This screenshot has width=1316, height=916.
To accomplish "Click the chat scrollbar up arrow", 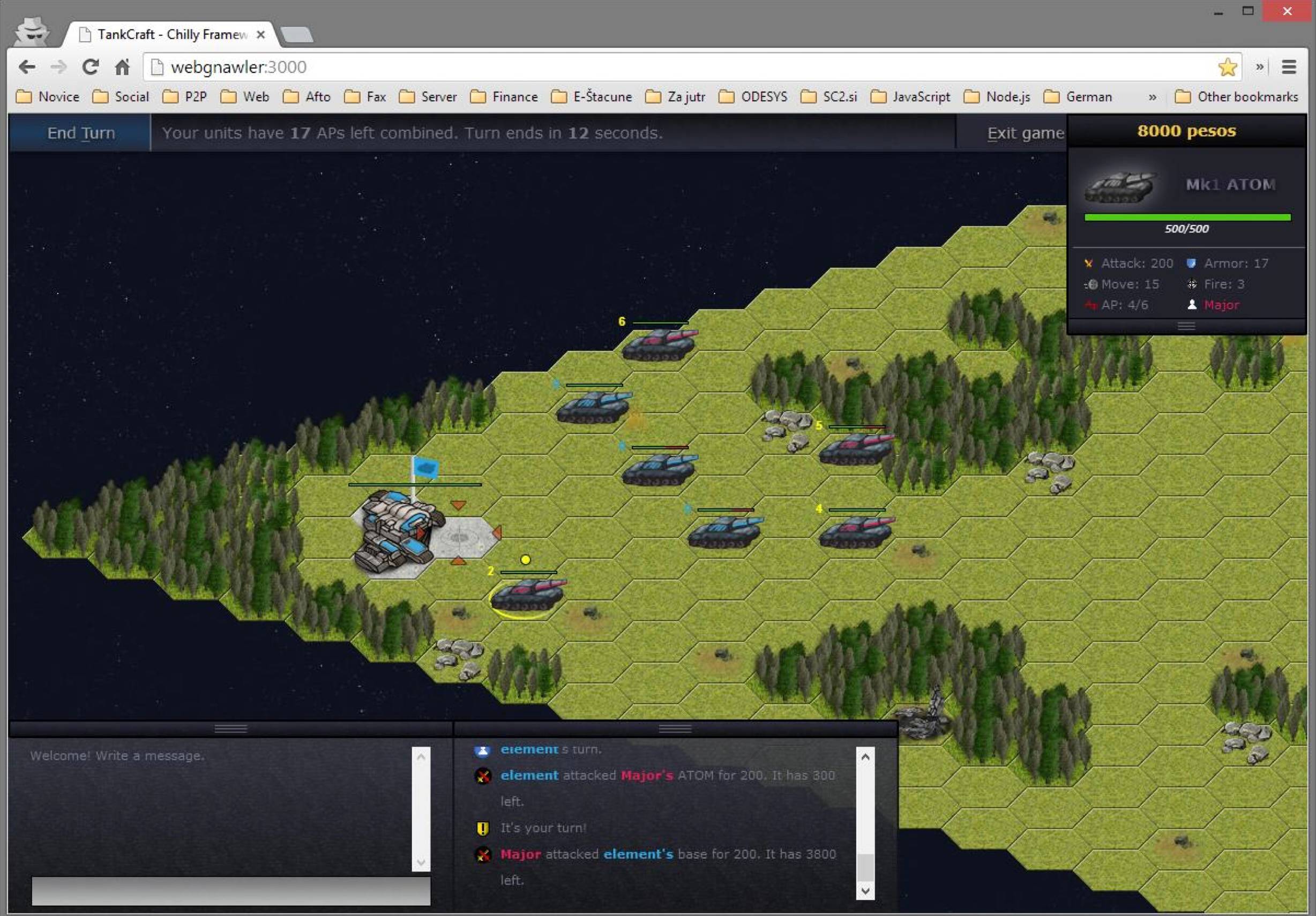I will 421,756.
